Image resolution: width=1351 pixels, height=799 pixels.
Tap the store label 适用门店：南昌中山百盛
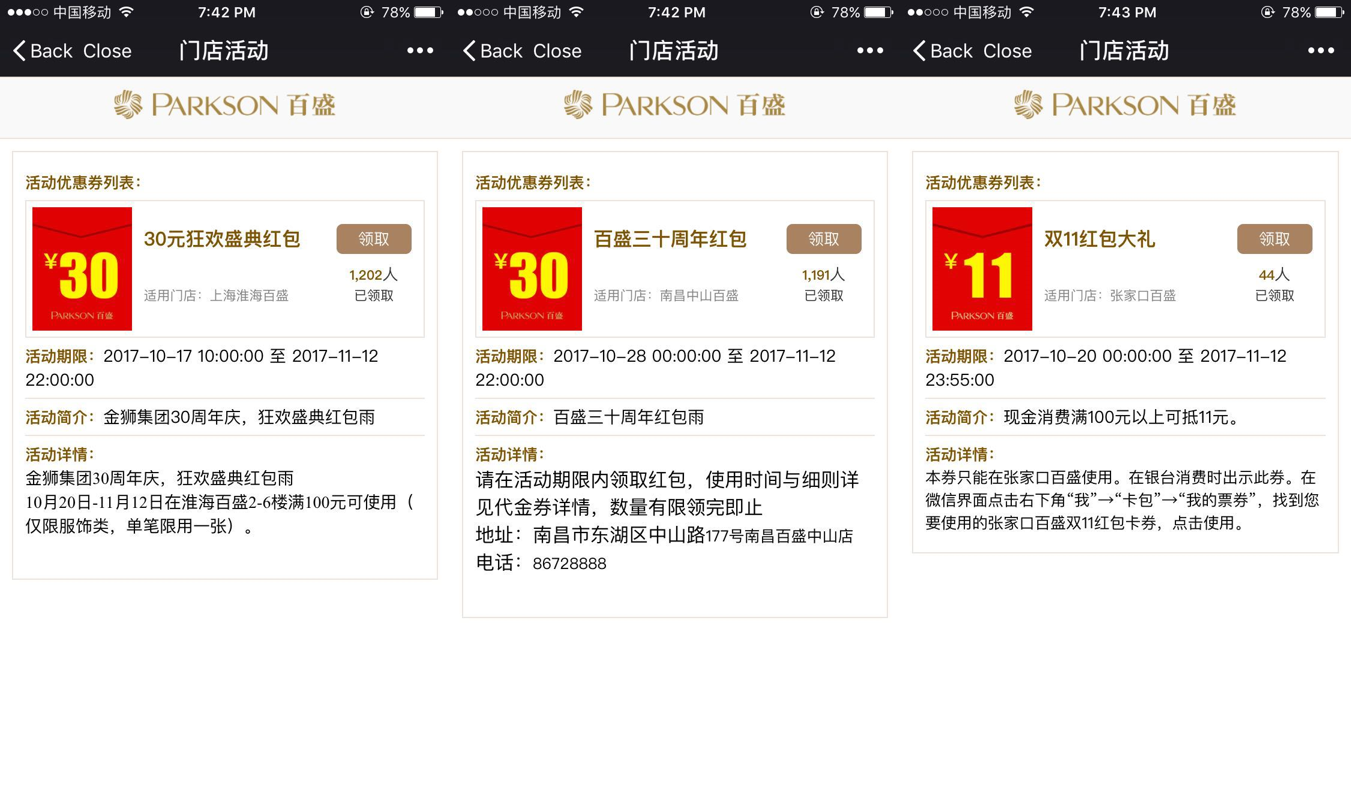666,296
